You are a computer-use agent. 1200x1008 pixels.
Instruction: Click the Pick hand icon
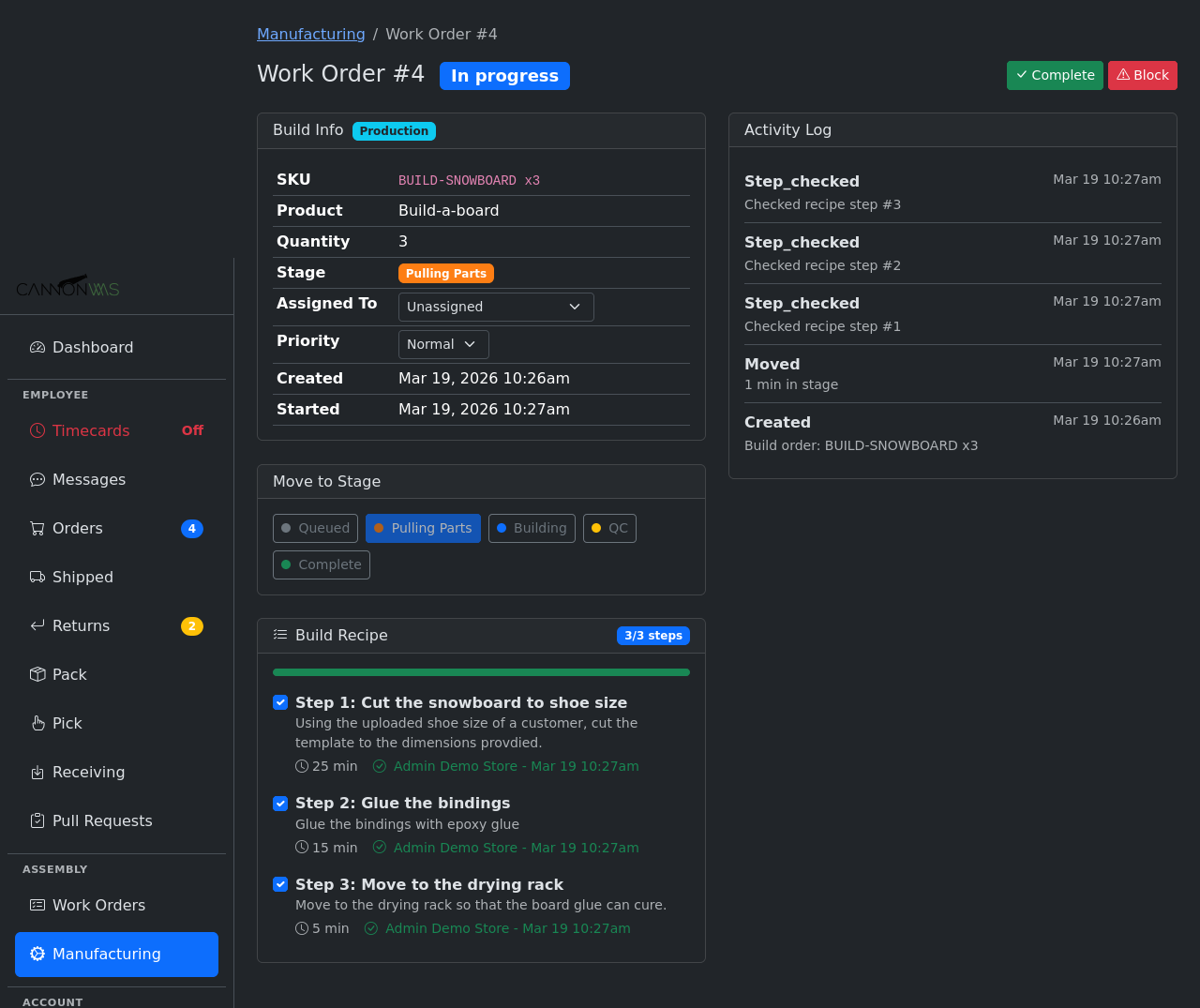pyautogui.click(x=37, y=723)
